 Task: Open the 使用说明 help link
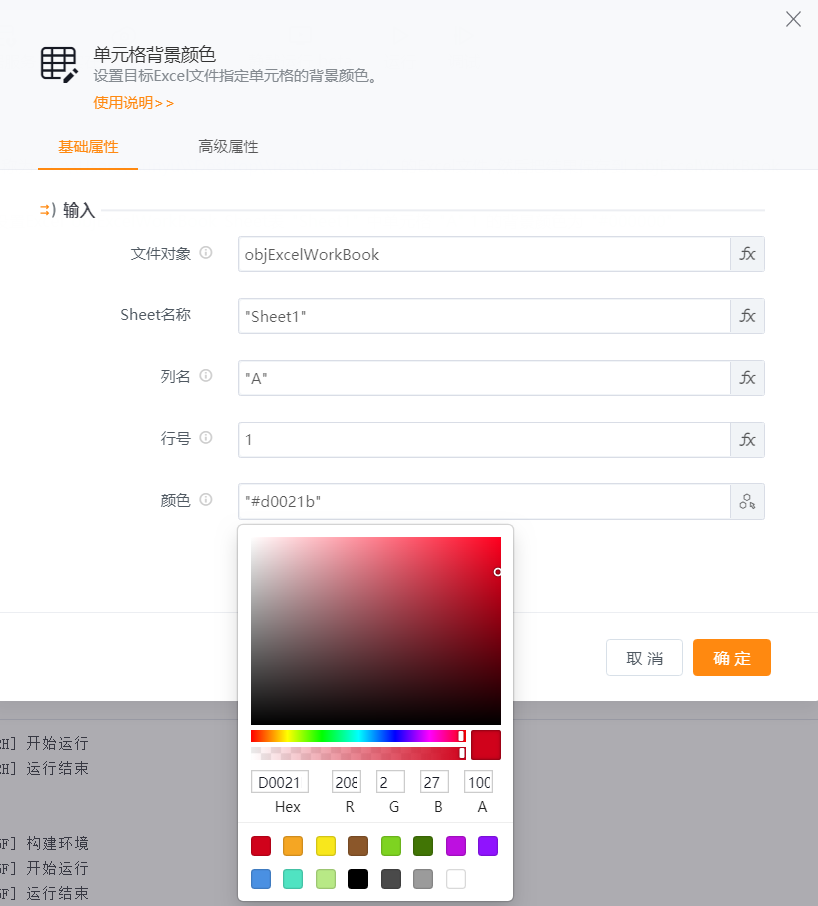coord(133,102)
